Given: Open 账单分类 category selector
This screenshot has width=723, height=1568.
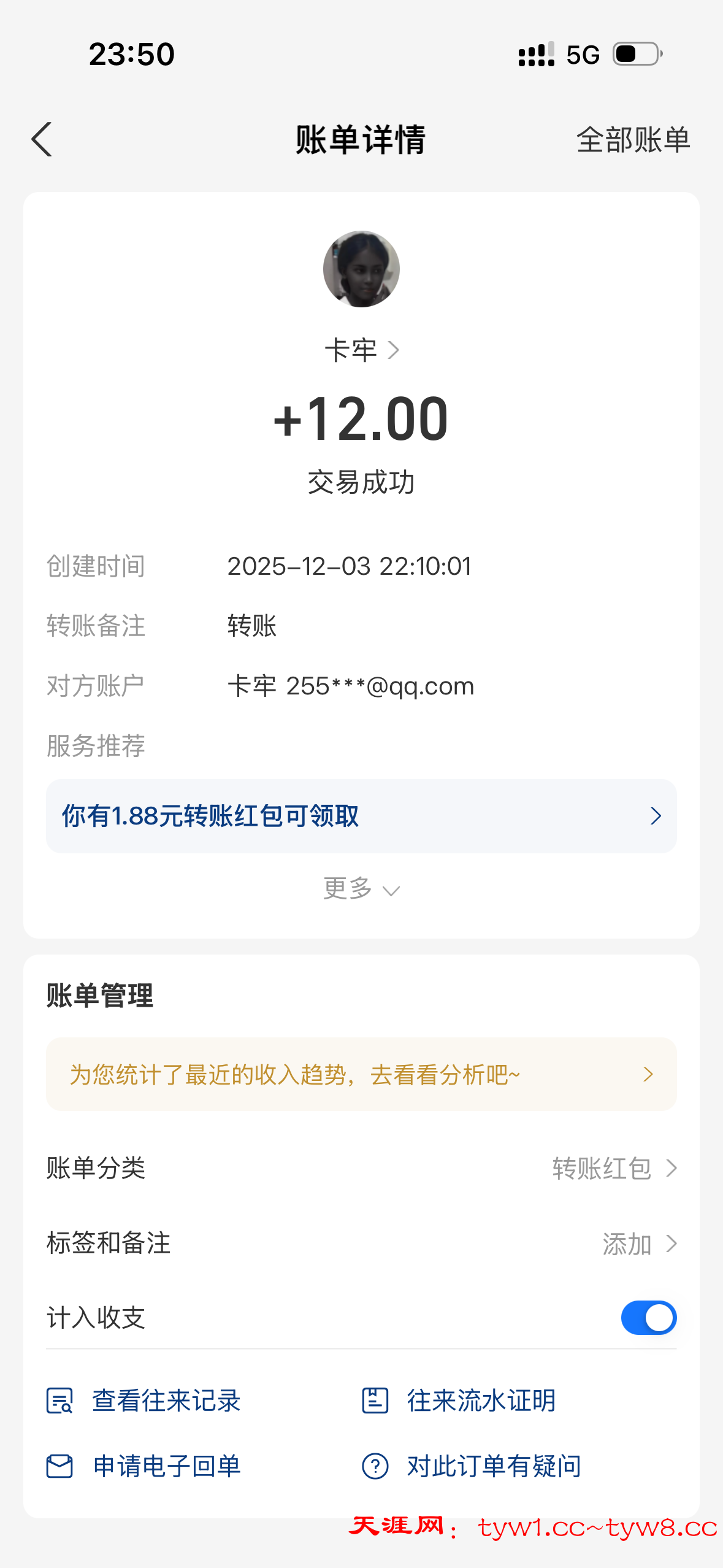Looking at the screenshot, I should coord(613,1168).
